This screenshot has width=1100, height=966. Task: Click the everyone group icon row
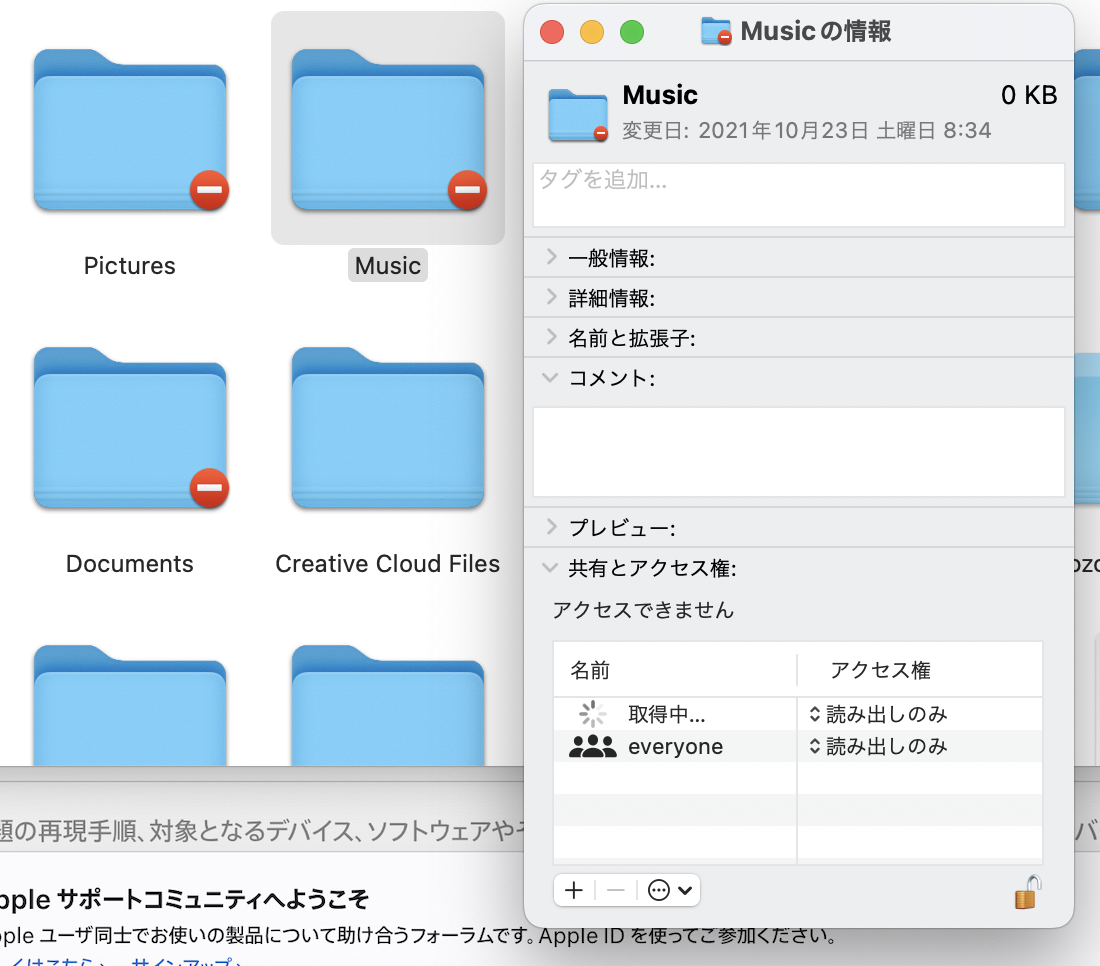(593, 747)
